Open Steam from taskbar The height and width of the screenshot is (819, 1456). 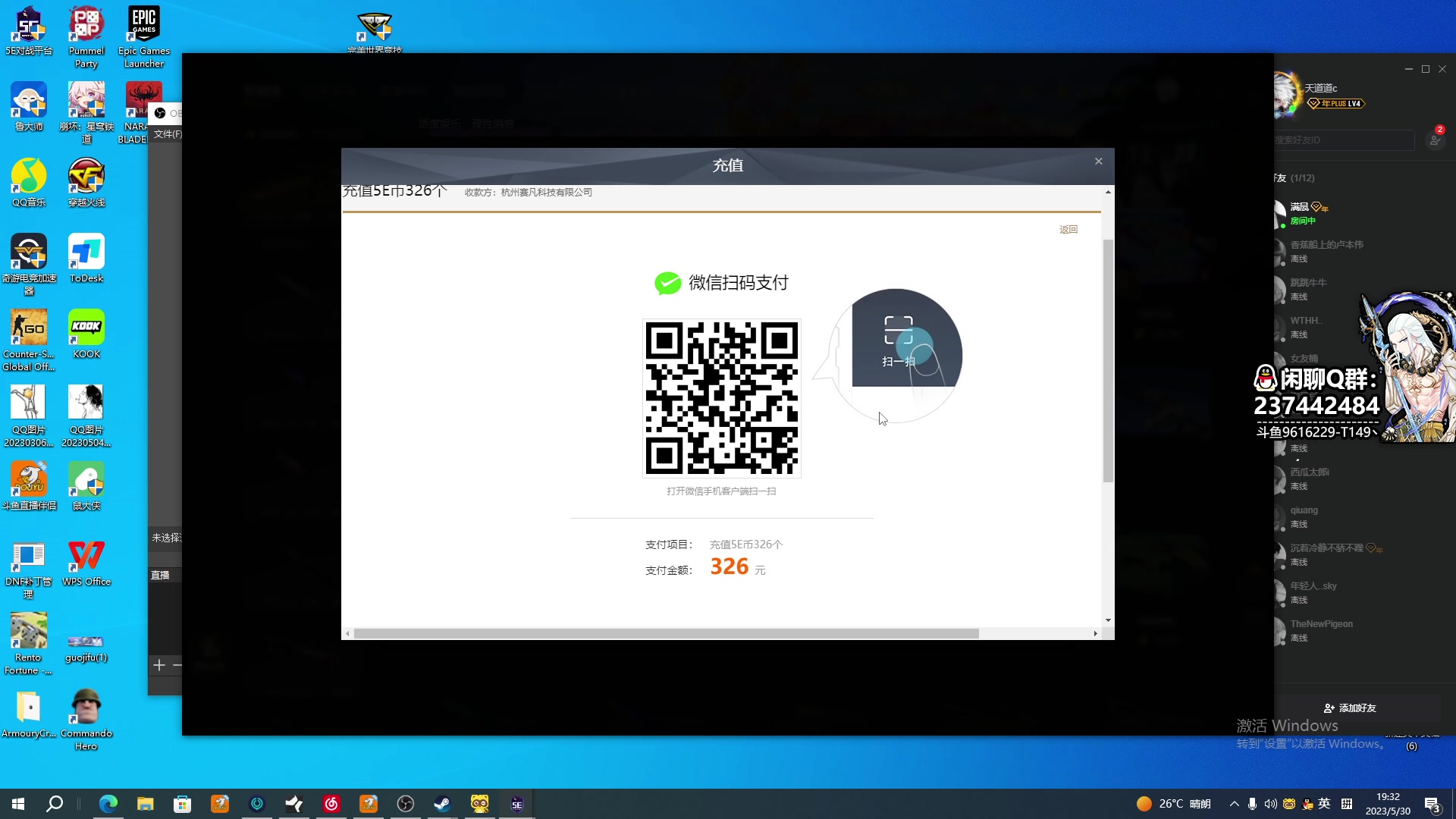pyautogui.click(x=442, y=804)
